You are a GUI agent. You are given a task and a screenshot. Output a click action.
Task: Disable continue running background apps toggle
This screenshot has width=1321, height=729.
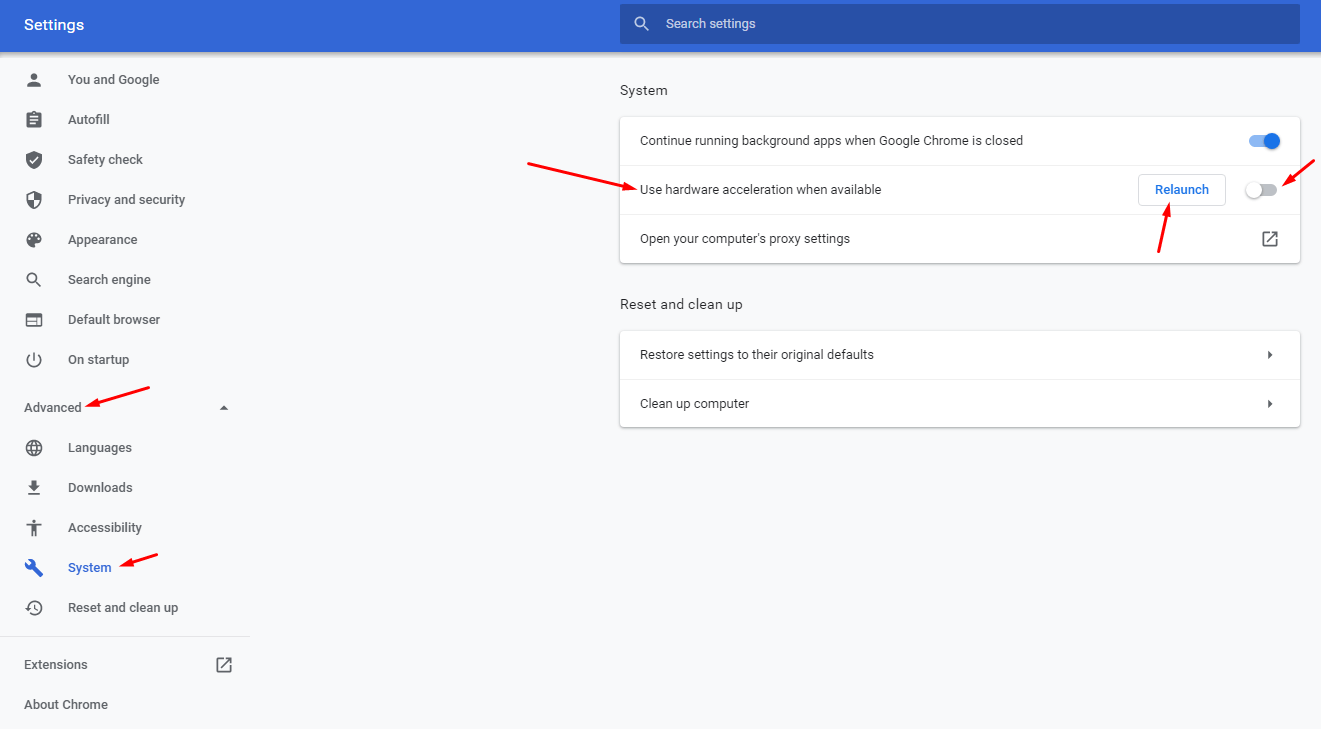pyautogui.click(x=1264, y=141)
